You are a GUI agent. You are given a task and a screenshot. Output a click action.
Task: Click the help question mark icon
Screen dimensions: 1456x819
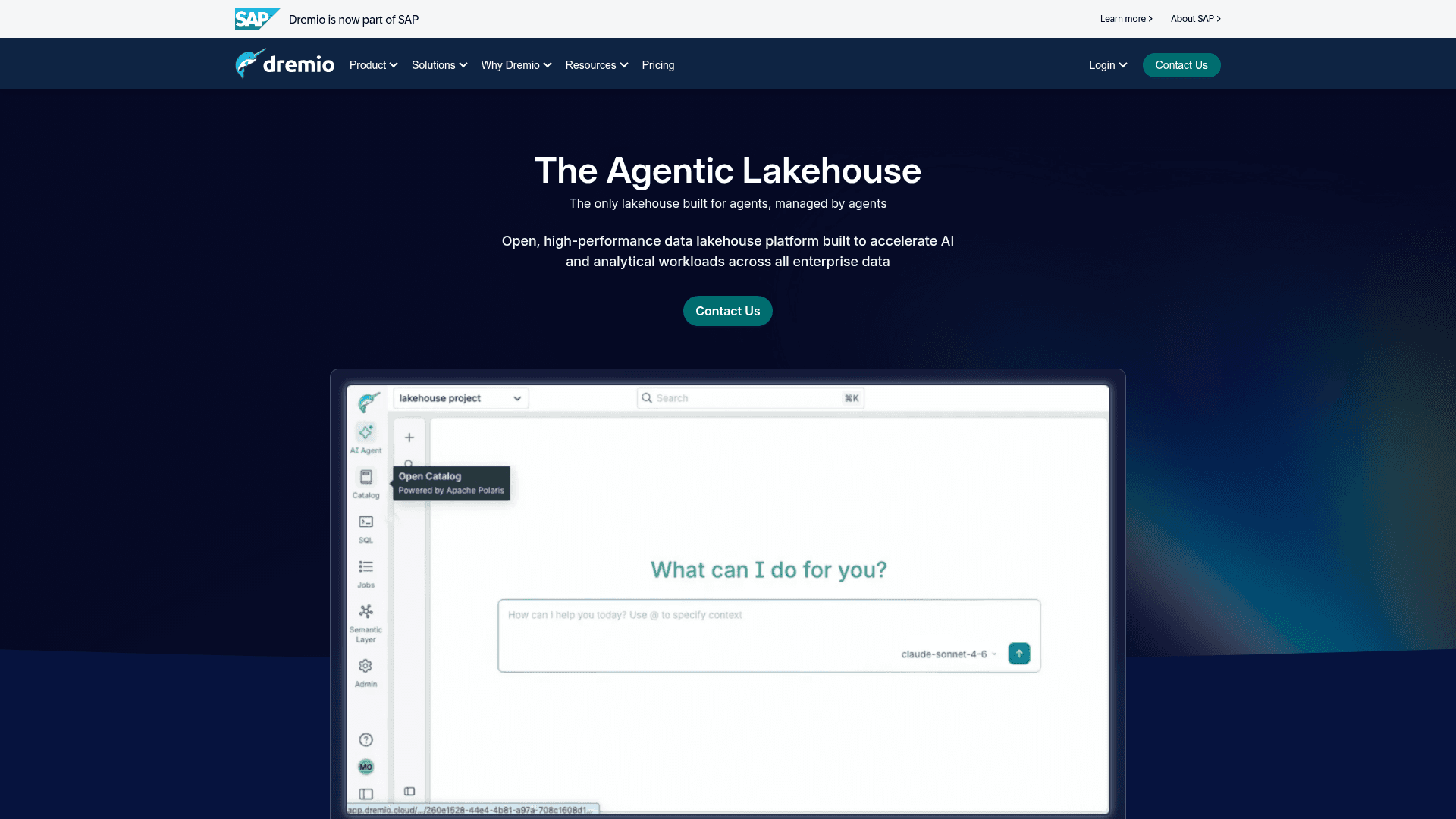pos(366,739)
